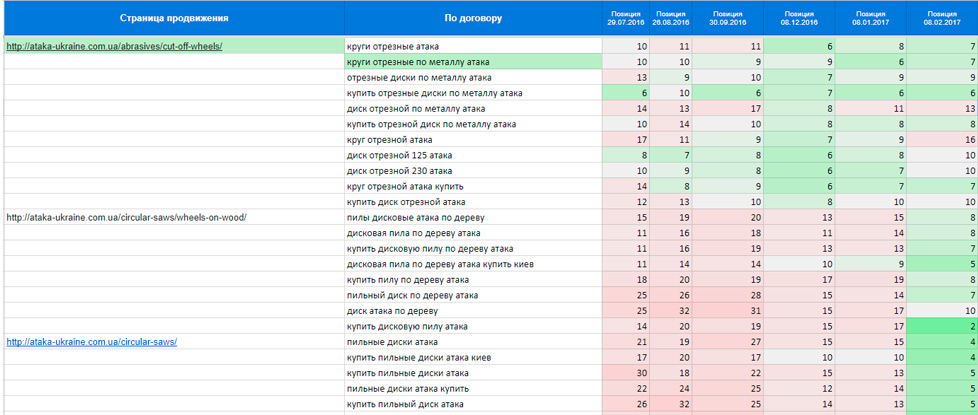Select cell 'купить дисковую пилу по дереву атака'

coord(473,248)
